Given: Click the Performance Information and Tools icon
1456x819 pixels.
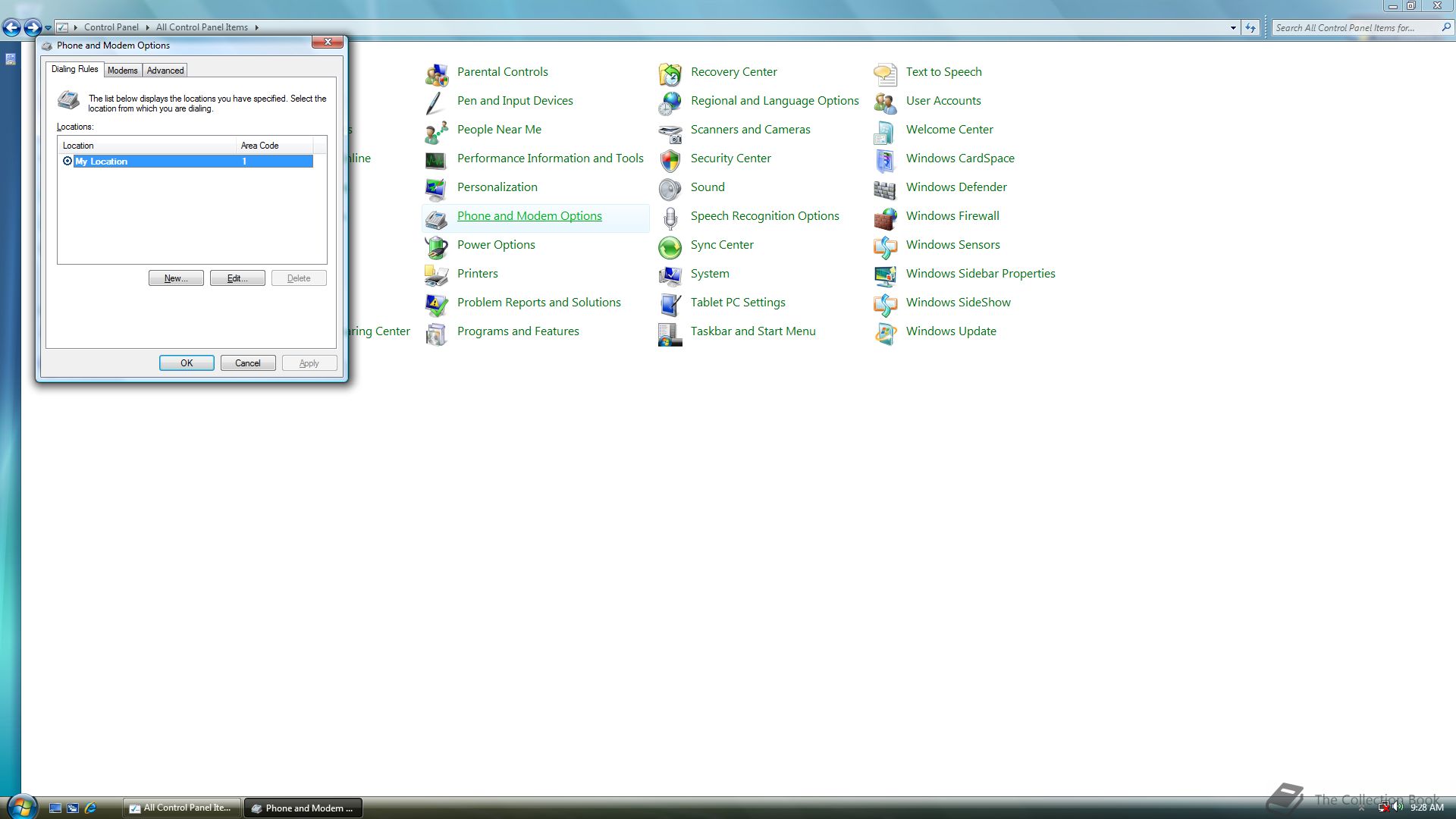Looking at the screenshot, I should [x=436, y=160].
